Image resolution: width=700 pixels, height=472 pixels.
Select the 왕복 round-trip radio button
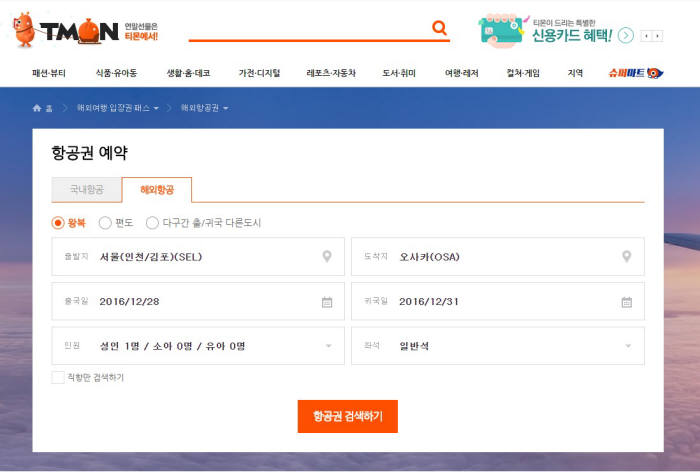point(58,222)
